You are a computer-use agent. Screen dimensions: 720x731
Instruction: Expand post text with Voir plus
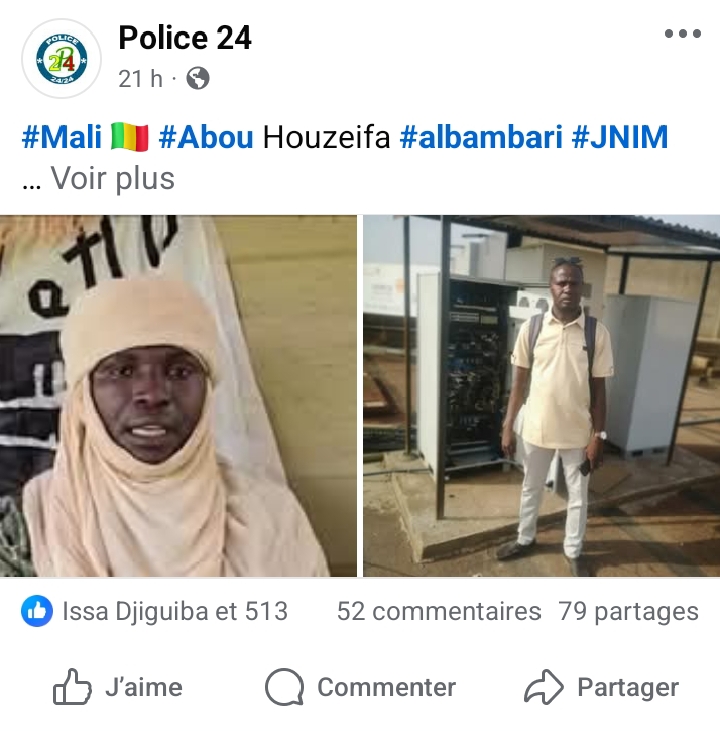point(112,178)
